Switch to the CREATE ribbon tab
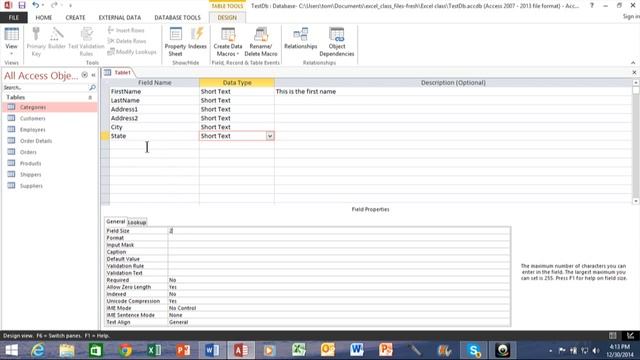 click(76, 18)
